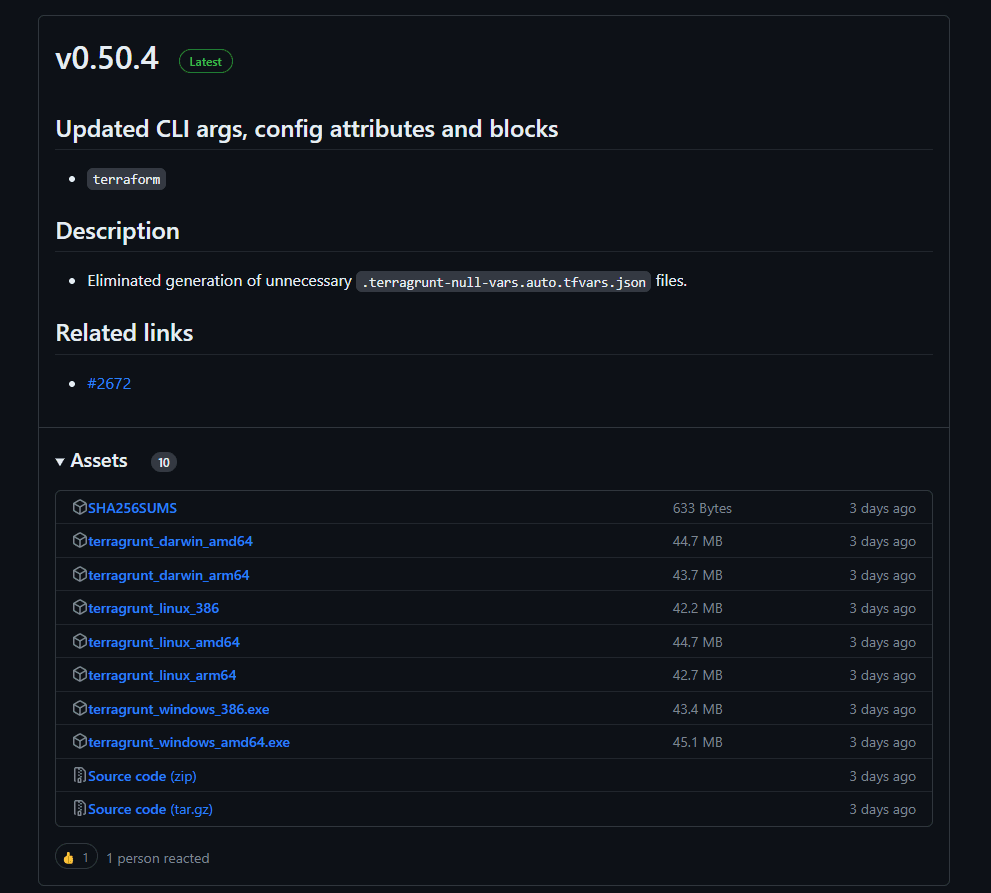Screen dimensions: 991x893
Task: Open the v0.50.4 release title
Action: click(x=107, y=58)
